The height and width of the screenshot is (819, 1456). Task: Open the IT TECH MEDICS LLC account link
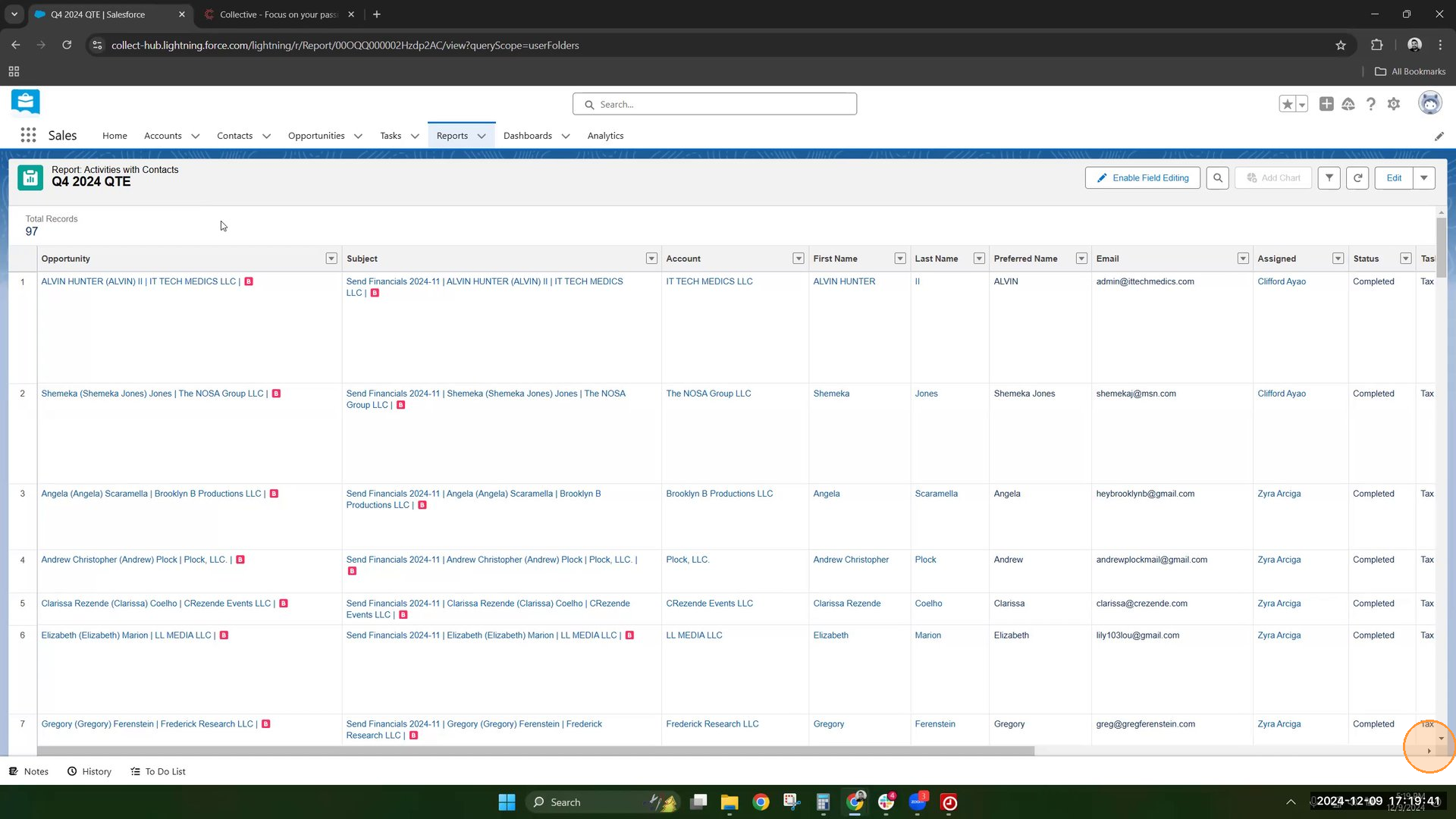(709, 281)
